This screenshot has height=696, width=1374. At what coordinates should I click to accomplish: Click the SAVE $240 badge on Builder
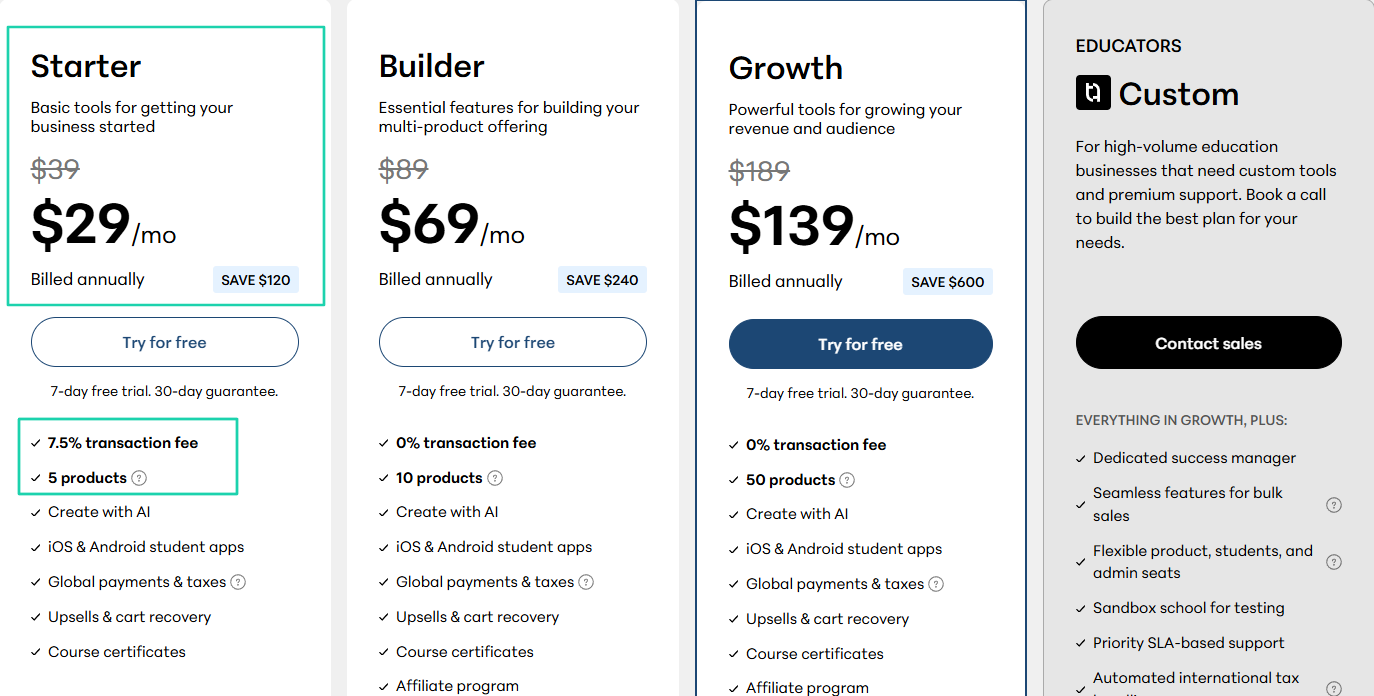pyautogui.click(x=602, y=280)
